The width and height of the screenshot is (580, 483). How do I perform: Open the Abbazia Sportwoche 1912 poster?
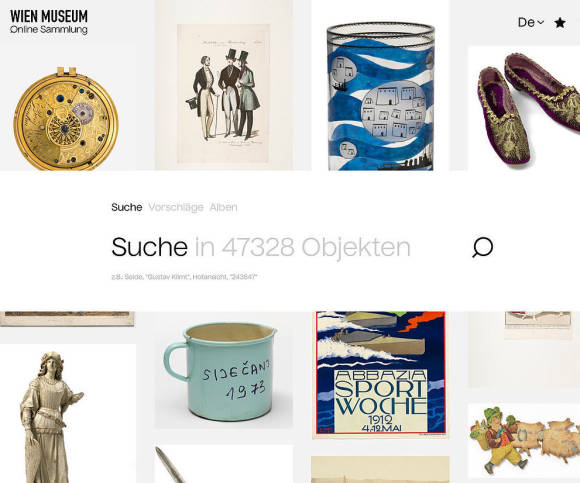coord(380,375)
